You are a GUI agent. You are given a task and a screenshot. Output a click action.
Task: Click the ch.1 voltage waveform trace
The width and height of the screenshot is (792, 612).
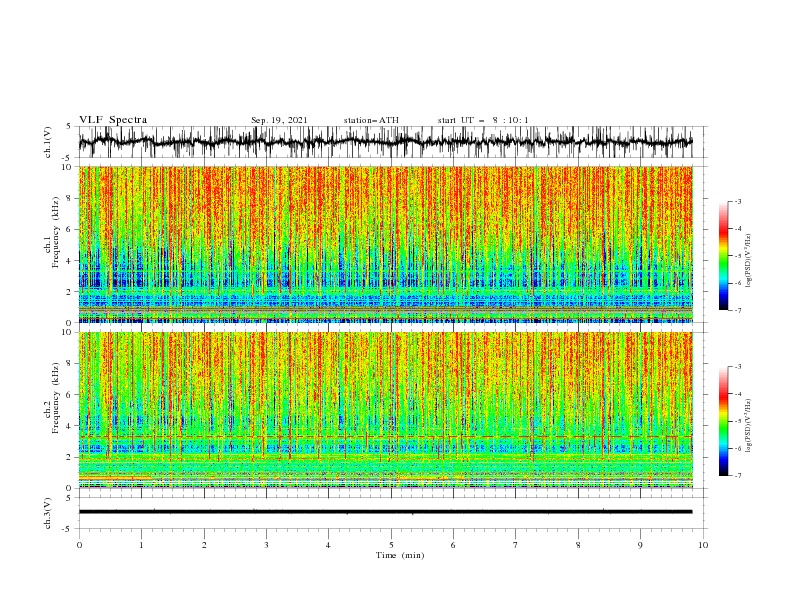[385, 142]
